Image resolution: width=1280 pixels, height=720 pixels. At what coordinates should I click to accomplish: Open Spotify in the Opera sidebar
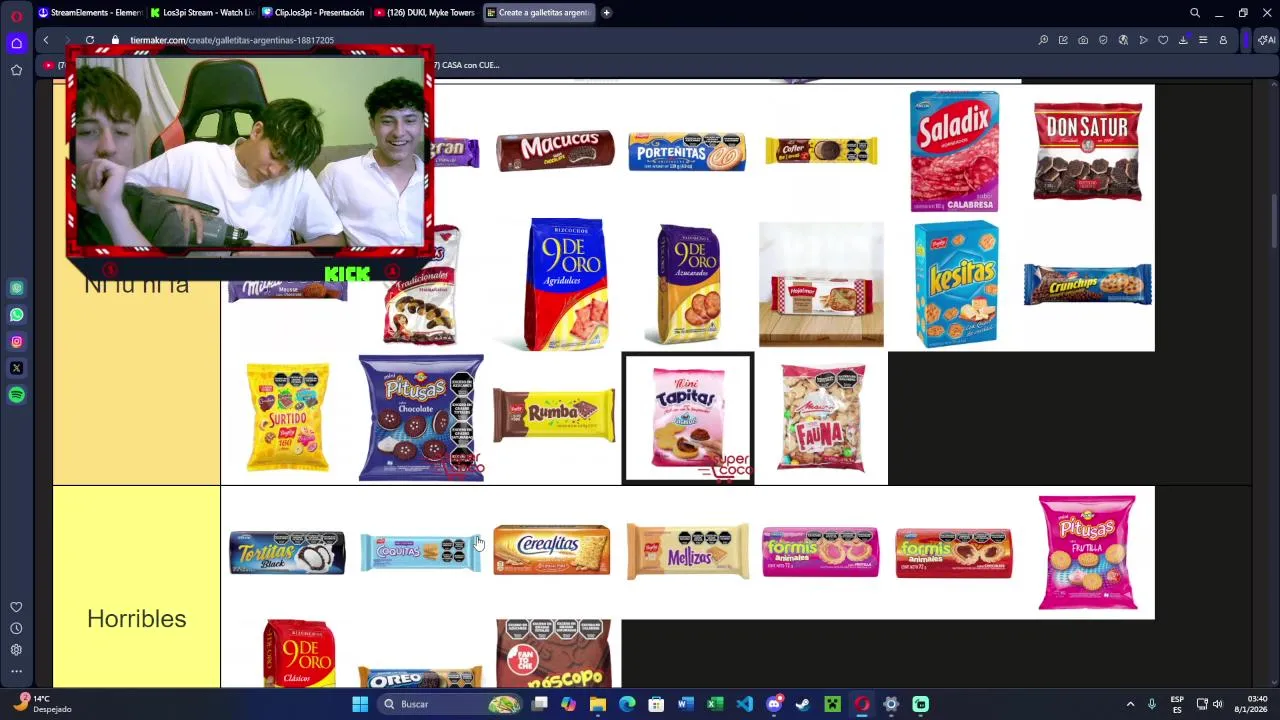[x=16, y=395]
